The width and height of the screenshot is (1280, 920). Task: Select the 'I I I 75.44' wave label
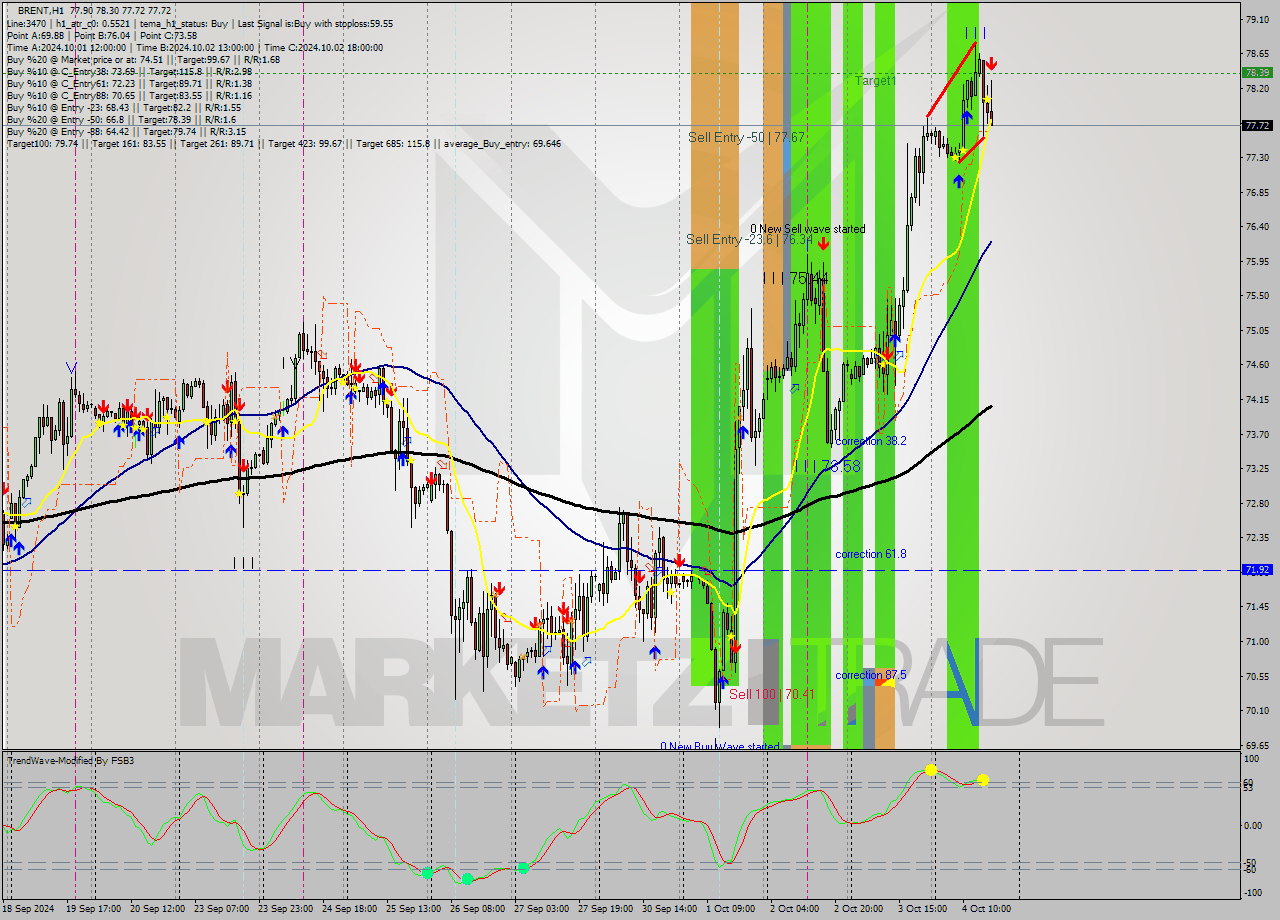coord(796,278)
